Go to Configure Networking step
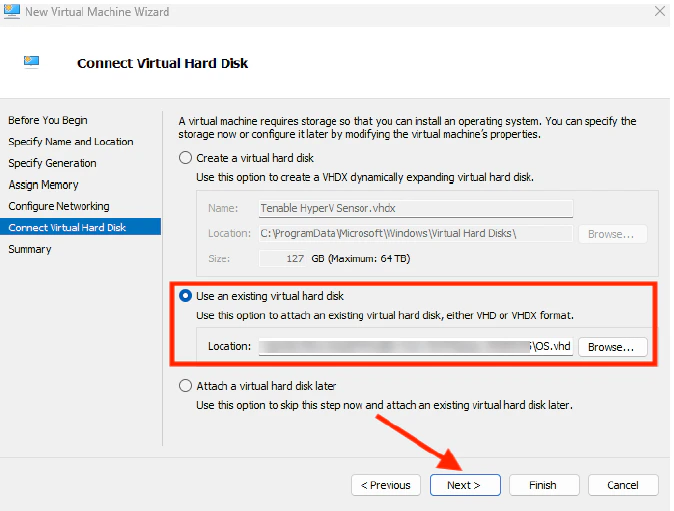674x511 pixels. [x=59, y=206]
